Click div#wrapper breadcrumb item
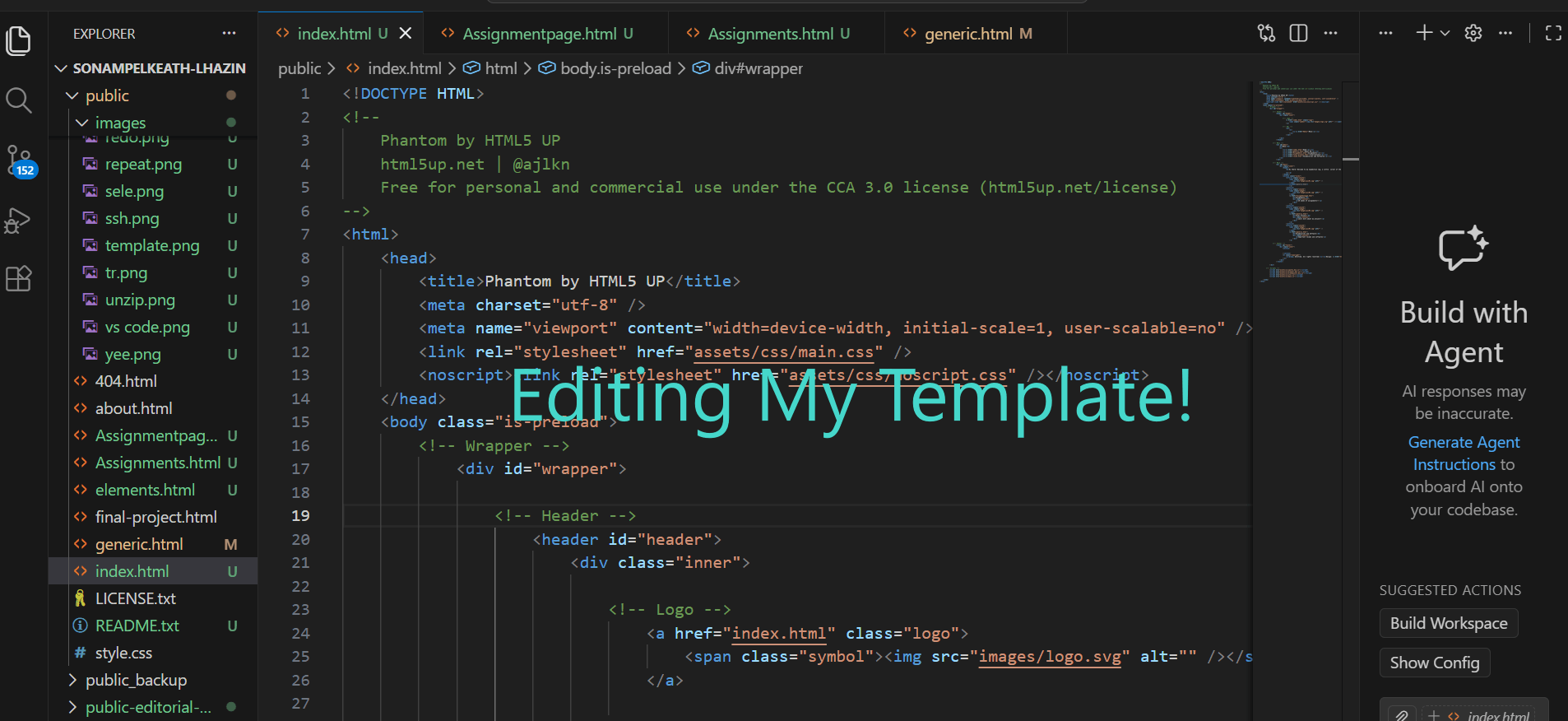 coord(749,68)
